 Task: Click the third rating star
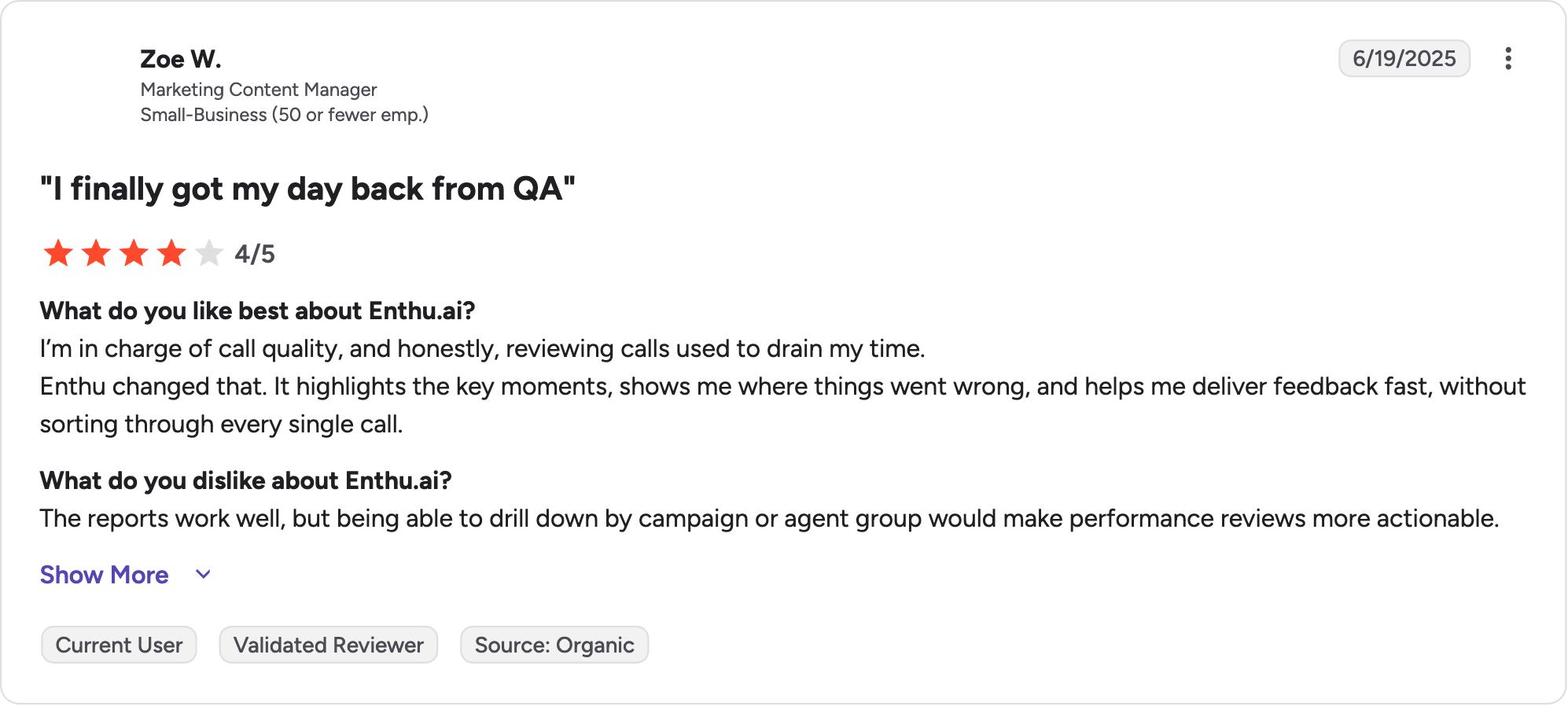coord(134,253)
